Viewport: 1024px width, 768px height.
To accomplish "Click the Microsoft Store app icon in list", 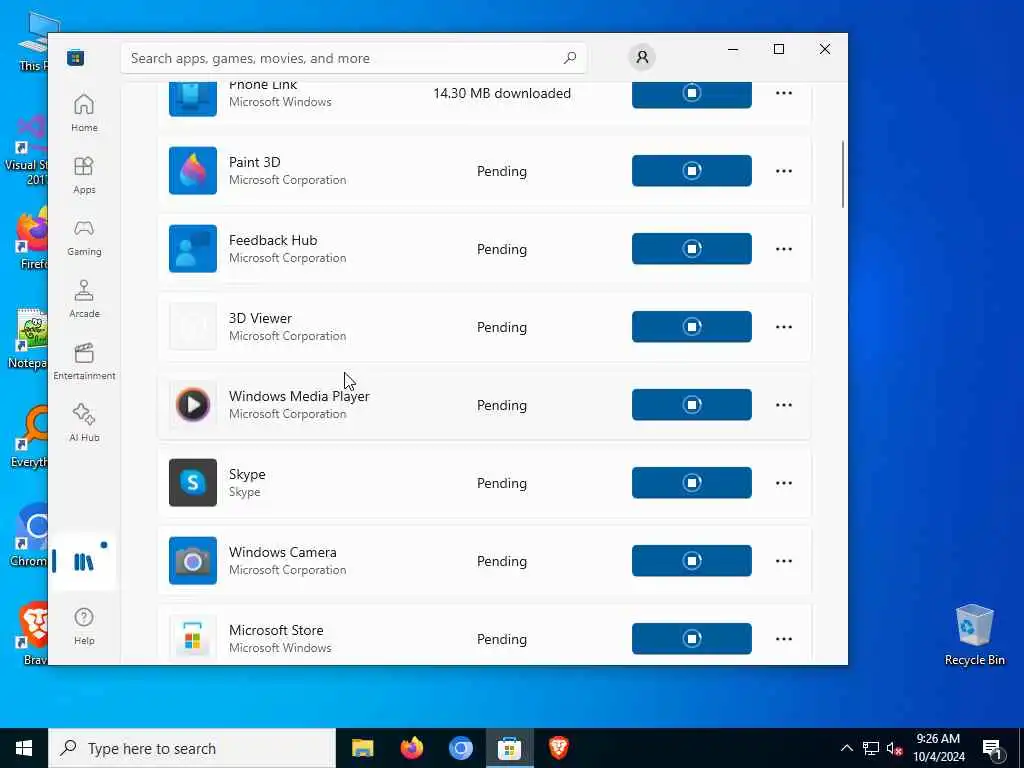I will [193, 639].
